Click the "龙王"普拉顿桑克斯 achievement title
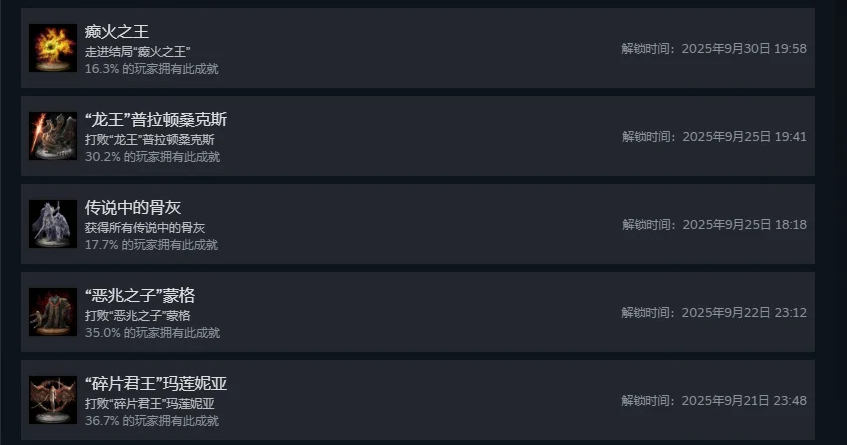847x445 pixels. click(x=156, y=120)
